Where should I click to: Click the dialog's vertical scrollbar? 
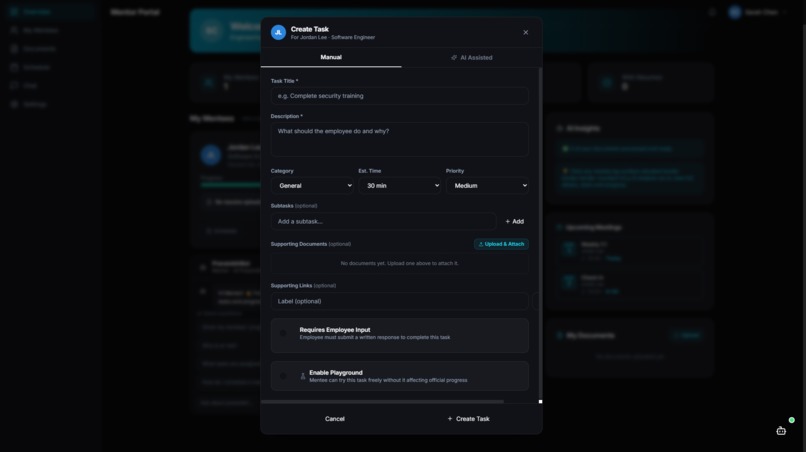click(540, 231)
